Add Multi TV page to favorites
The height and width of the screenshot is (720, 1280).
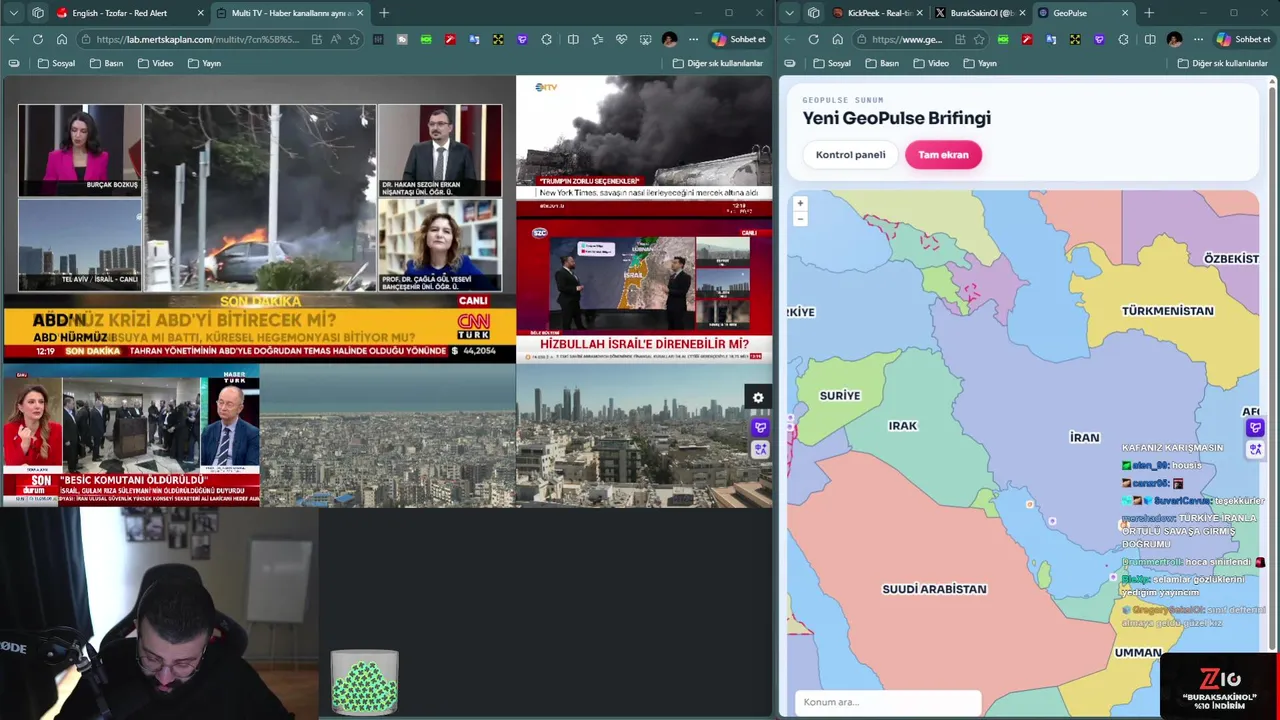click(x=354, y=39)
